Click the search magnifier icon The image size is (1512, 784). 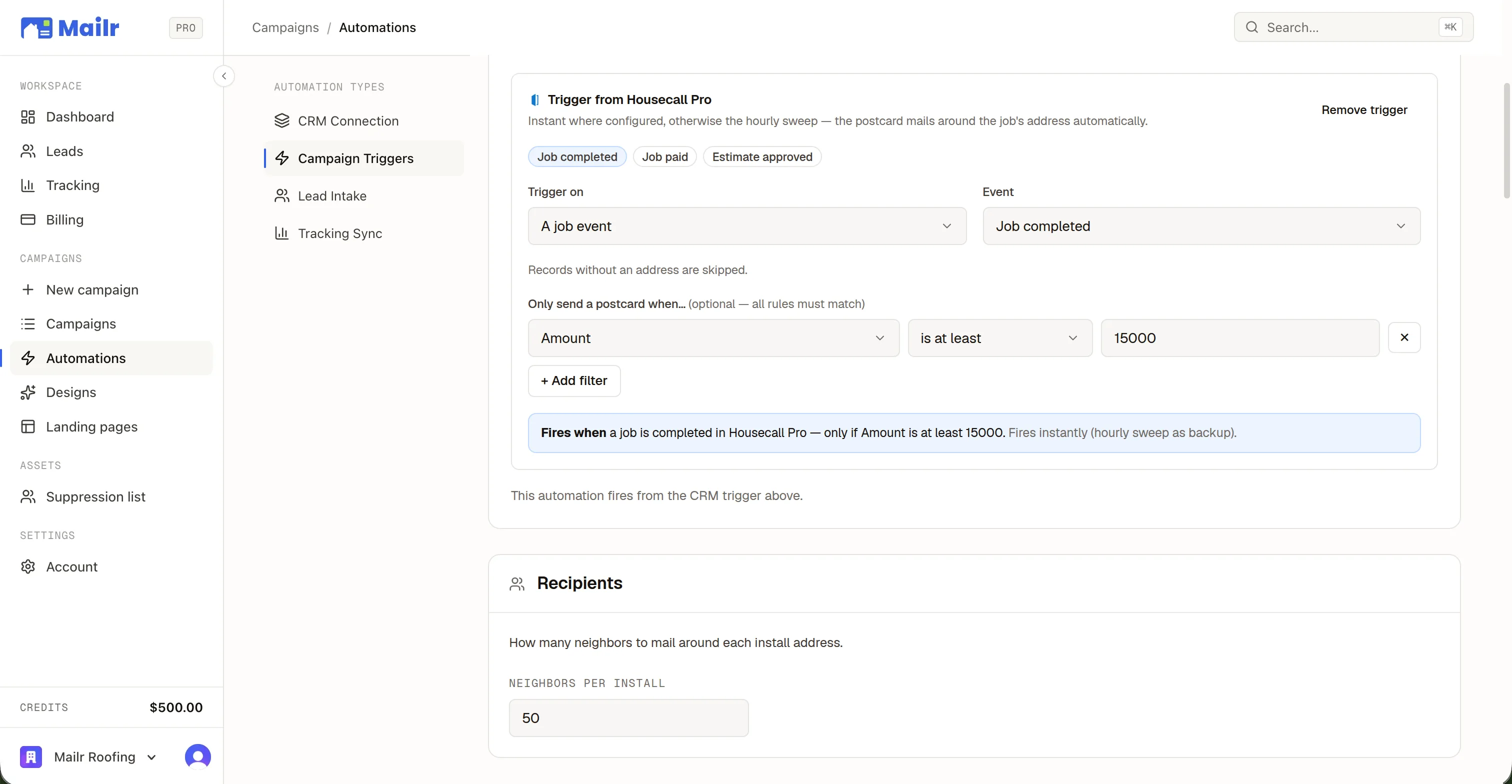coord(1251,27)
